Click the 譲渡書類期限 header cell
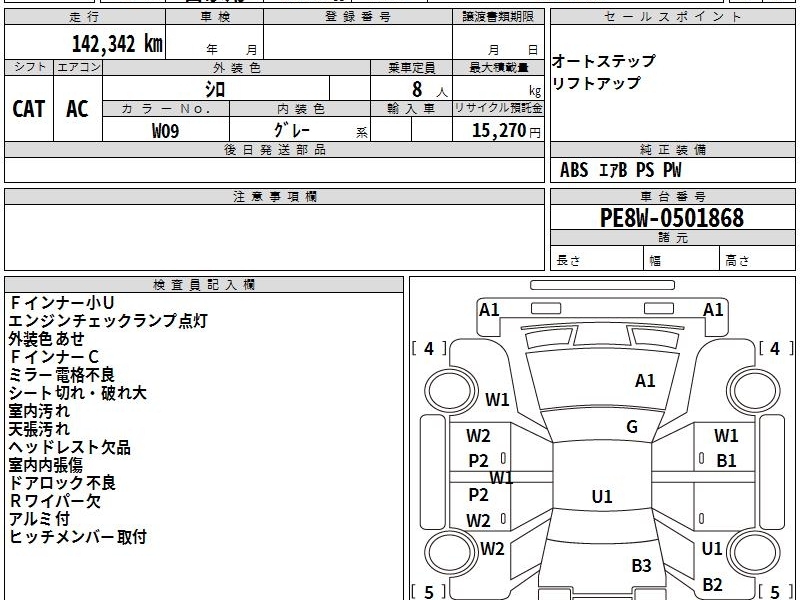 pos(498,16)
